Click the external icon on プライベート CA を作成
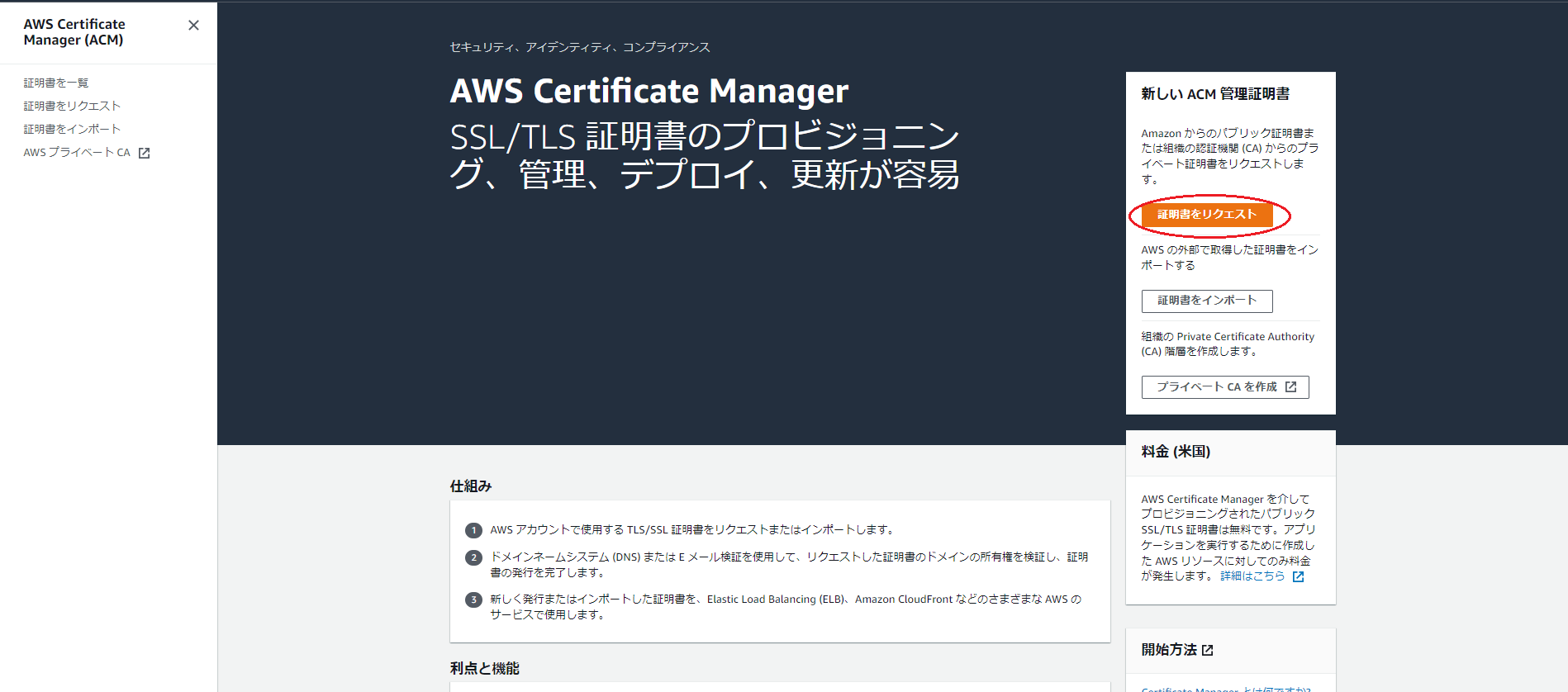1568x692 pixels. tap(1290, 386)
